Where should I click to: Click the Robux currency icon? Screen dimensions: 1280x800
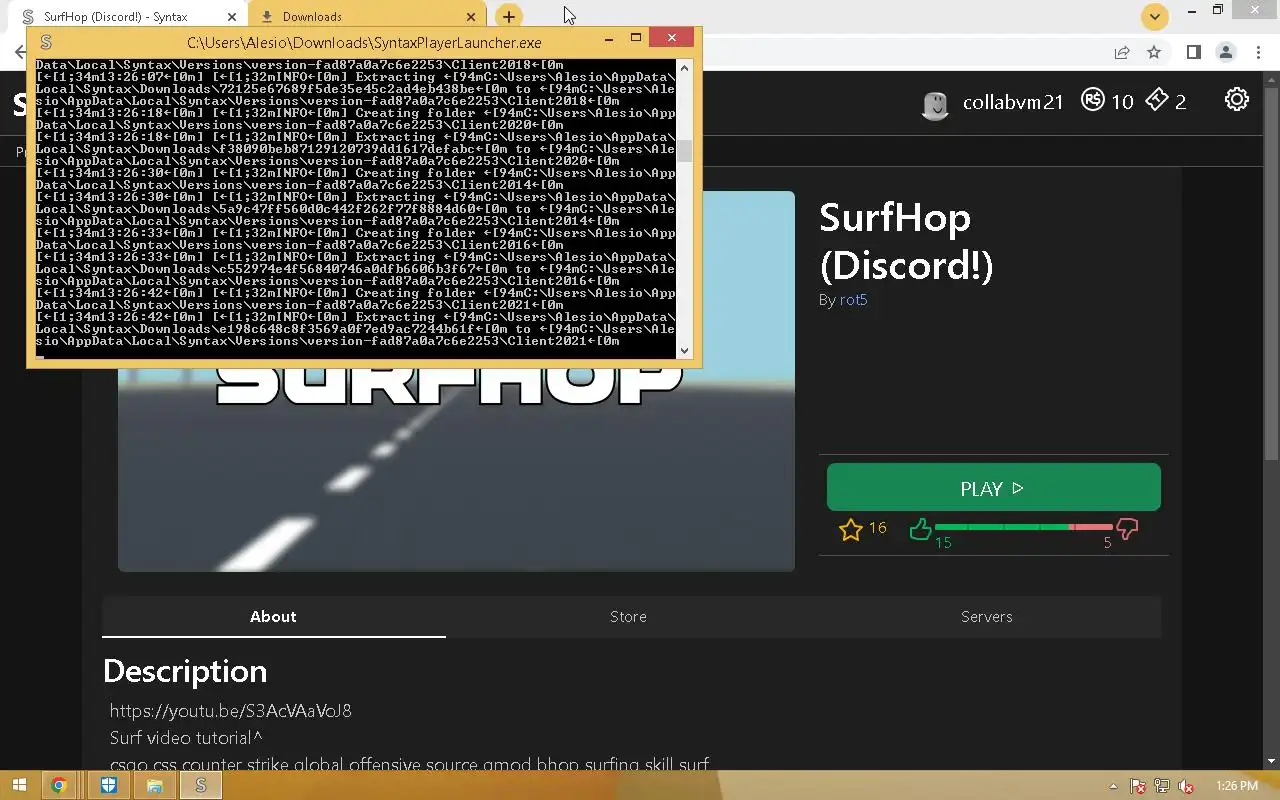coord(1092,100)
